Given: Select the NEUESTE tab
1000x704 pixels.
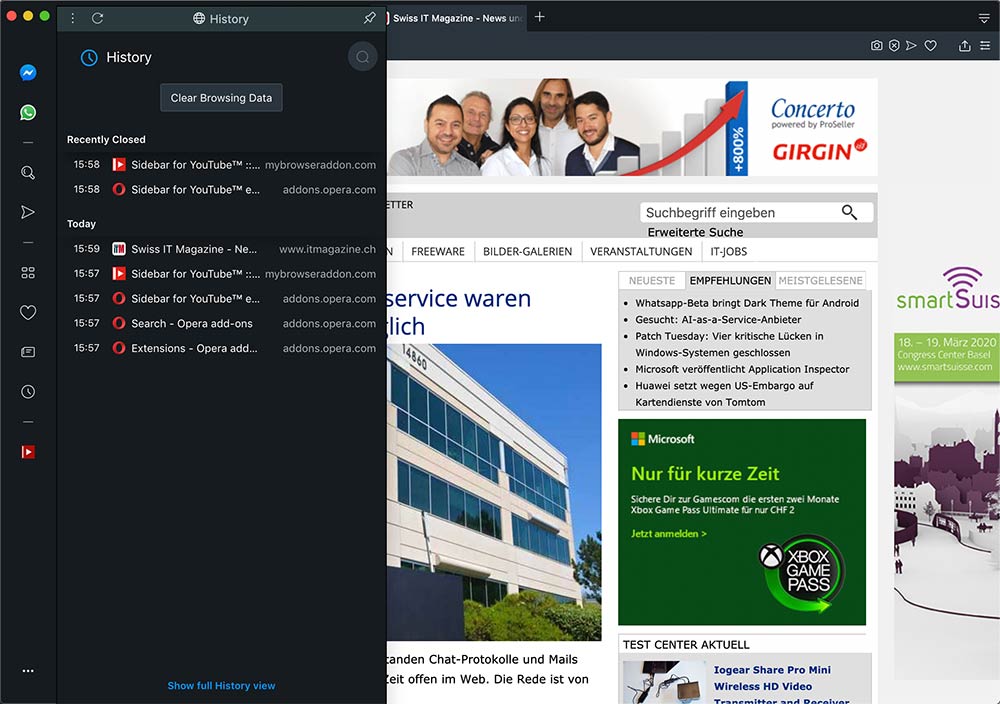Looking at the screenshot, I should [652, 281].
